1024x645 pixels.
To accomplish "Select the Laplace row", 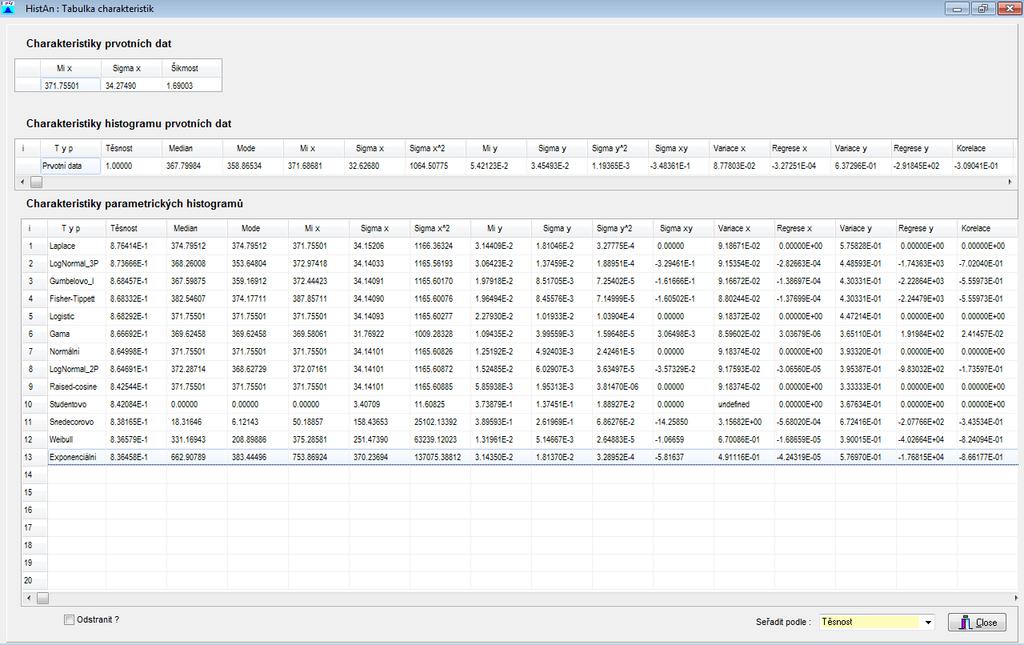I will [520, 246].
